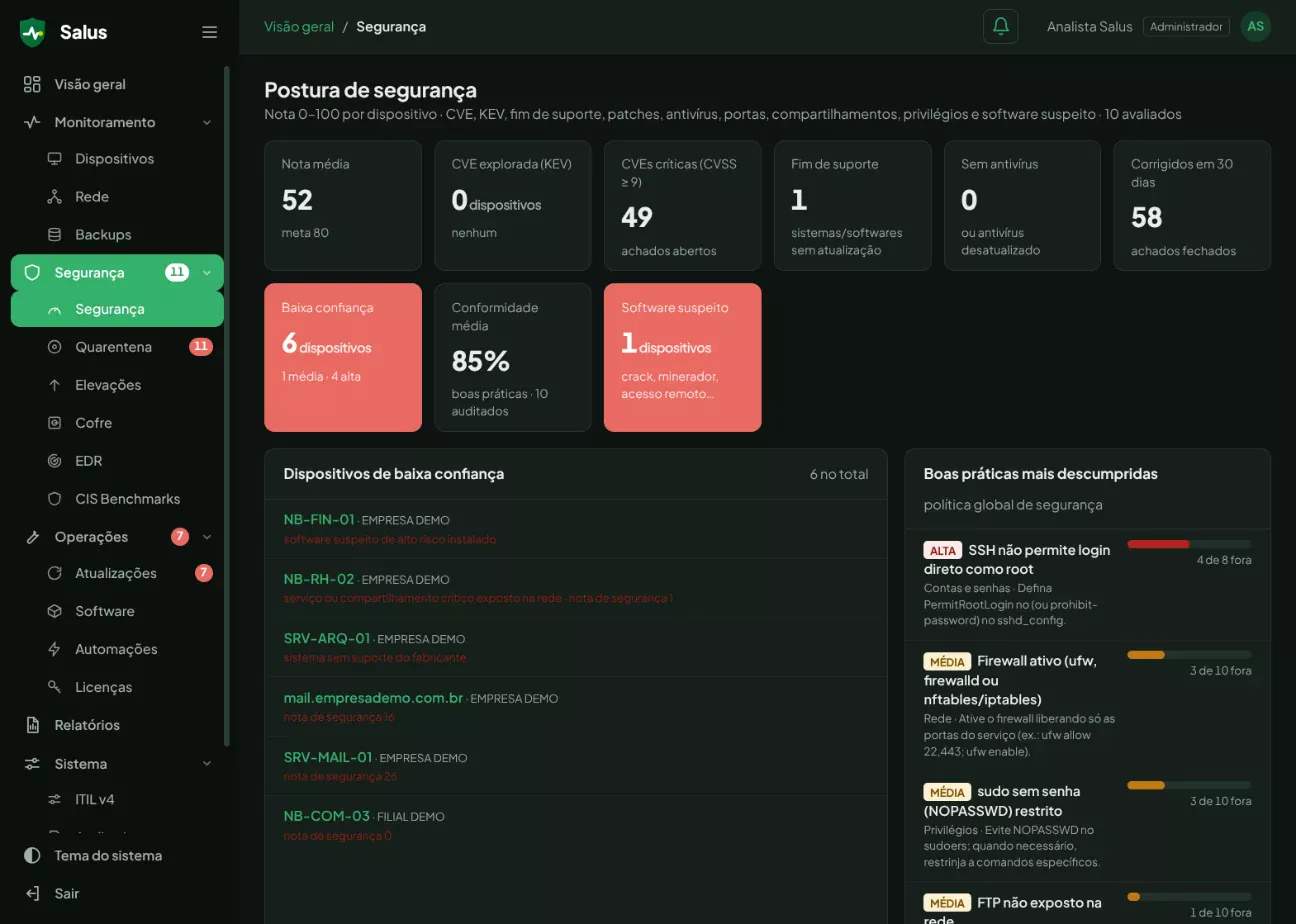Click the Cofre vault icon
Screen dimensions: 1296x924
54,423
